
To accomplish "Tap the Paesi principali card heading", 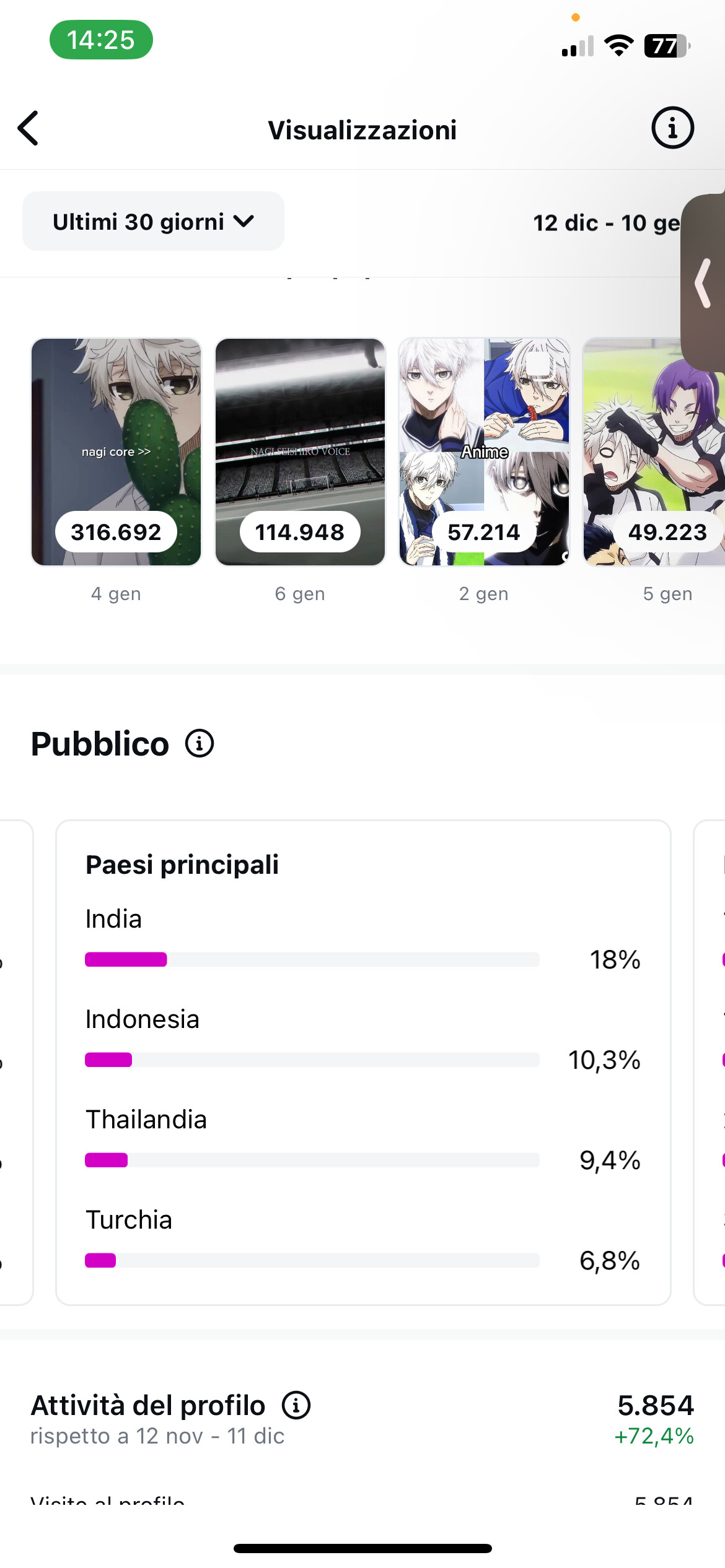I will pyautogui.click(x=182, y=865).
